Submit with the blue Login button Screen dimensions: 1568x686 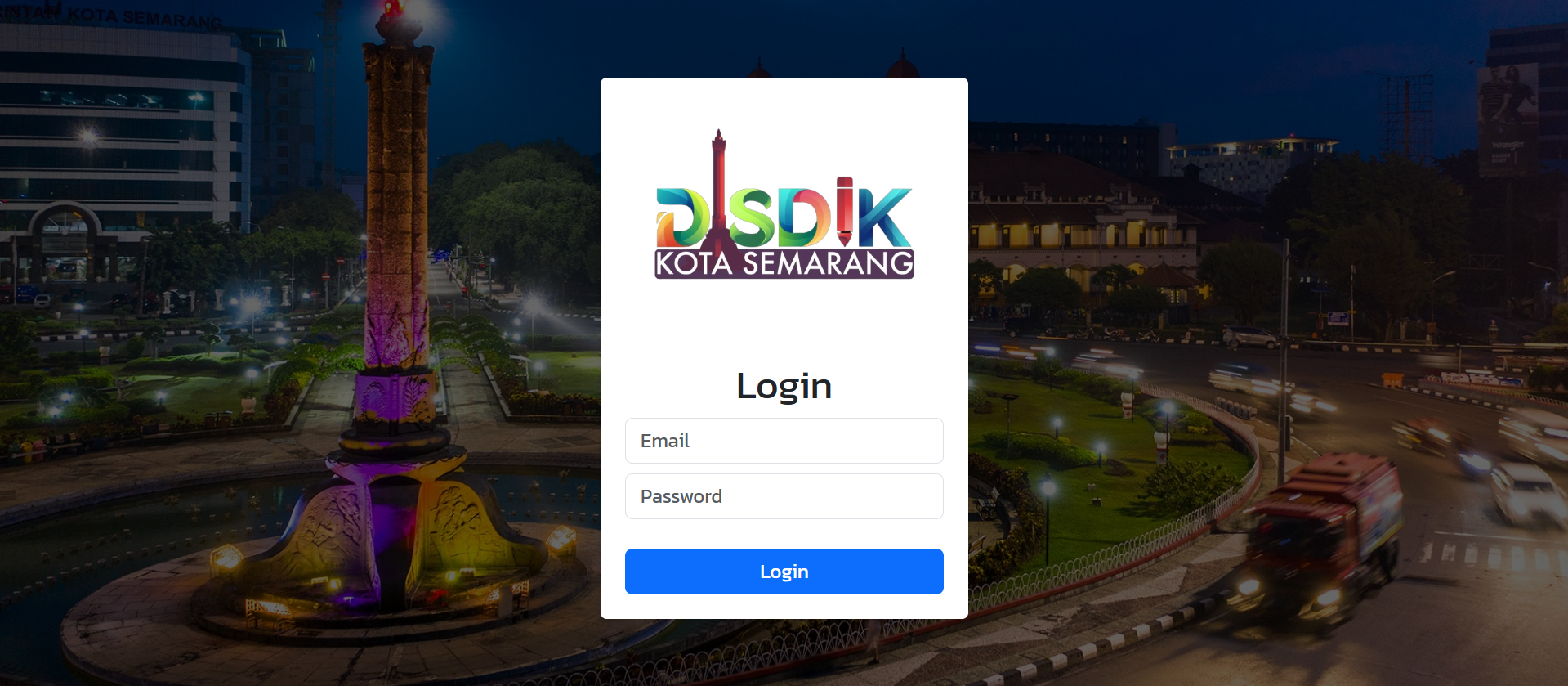point(784,572)
